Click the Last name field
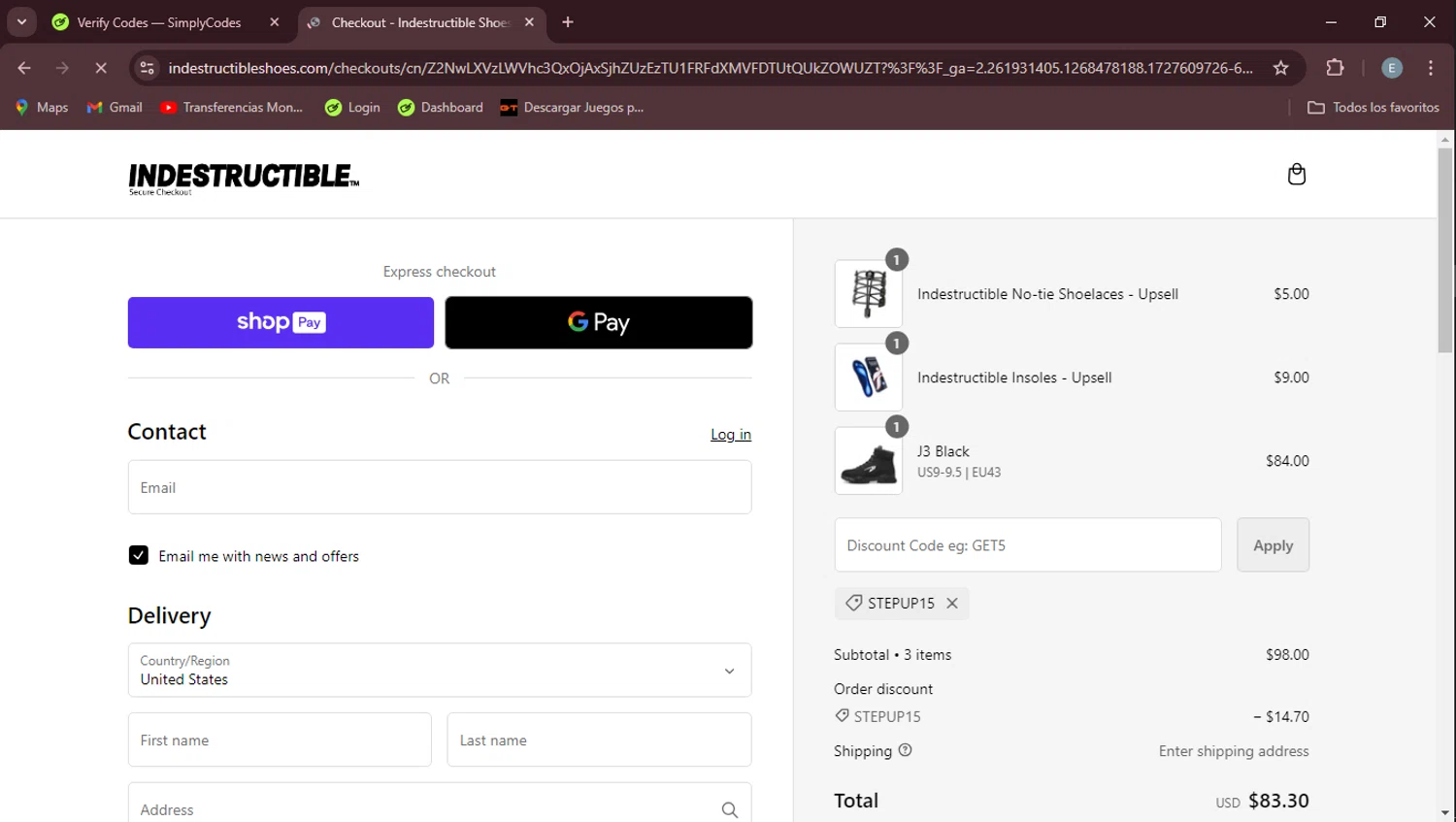The height and width of the screenshot is (822, 1456). (599, 740)
